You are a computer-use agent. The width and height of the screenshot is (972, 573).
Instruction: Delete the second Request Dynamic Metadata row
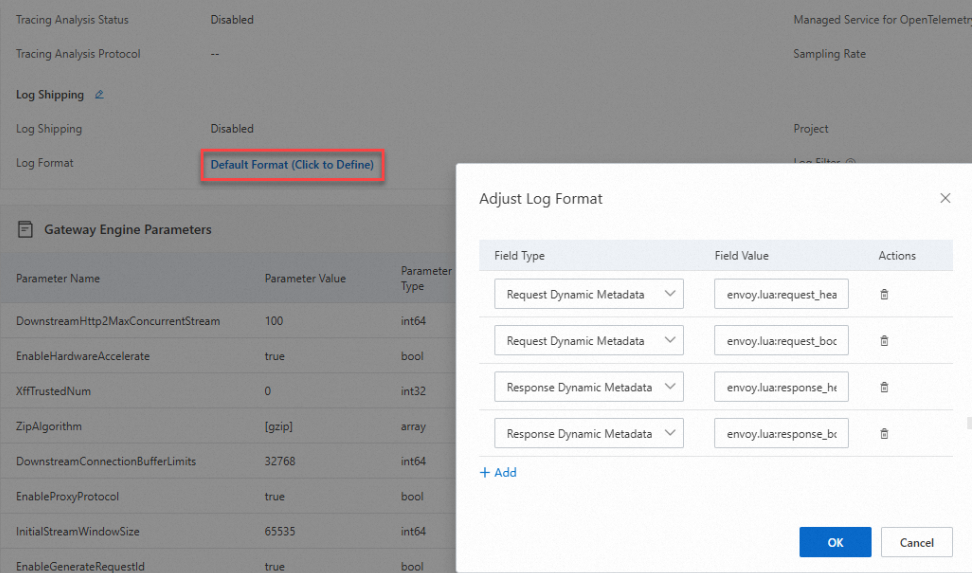(x=884, y=341)
